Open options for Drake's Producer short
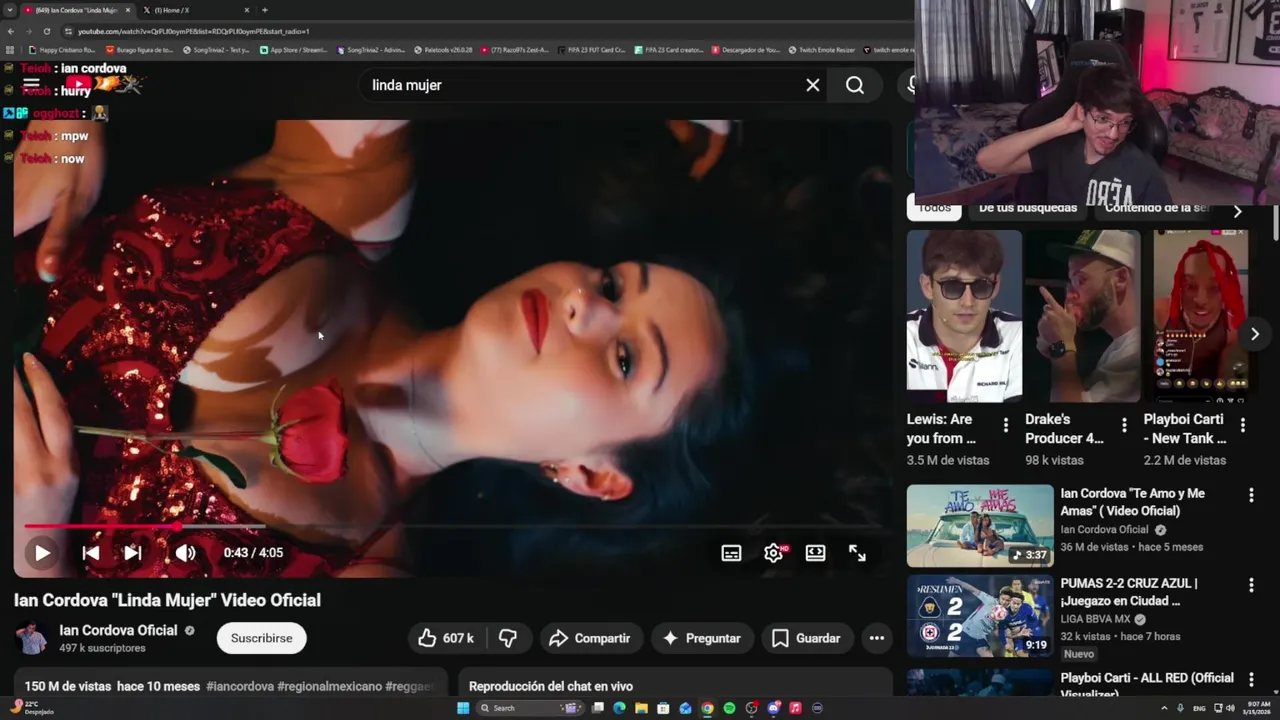1280x720 pixels. (x=1124, y=425)
